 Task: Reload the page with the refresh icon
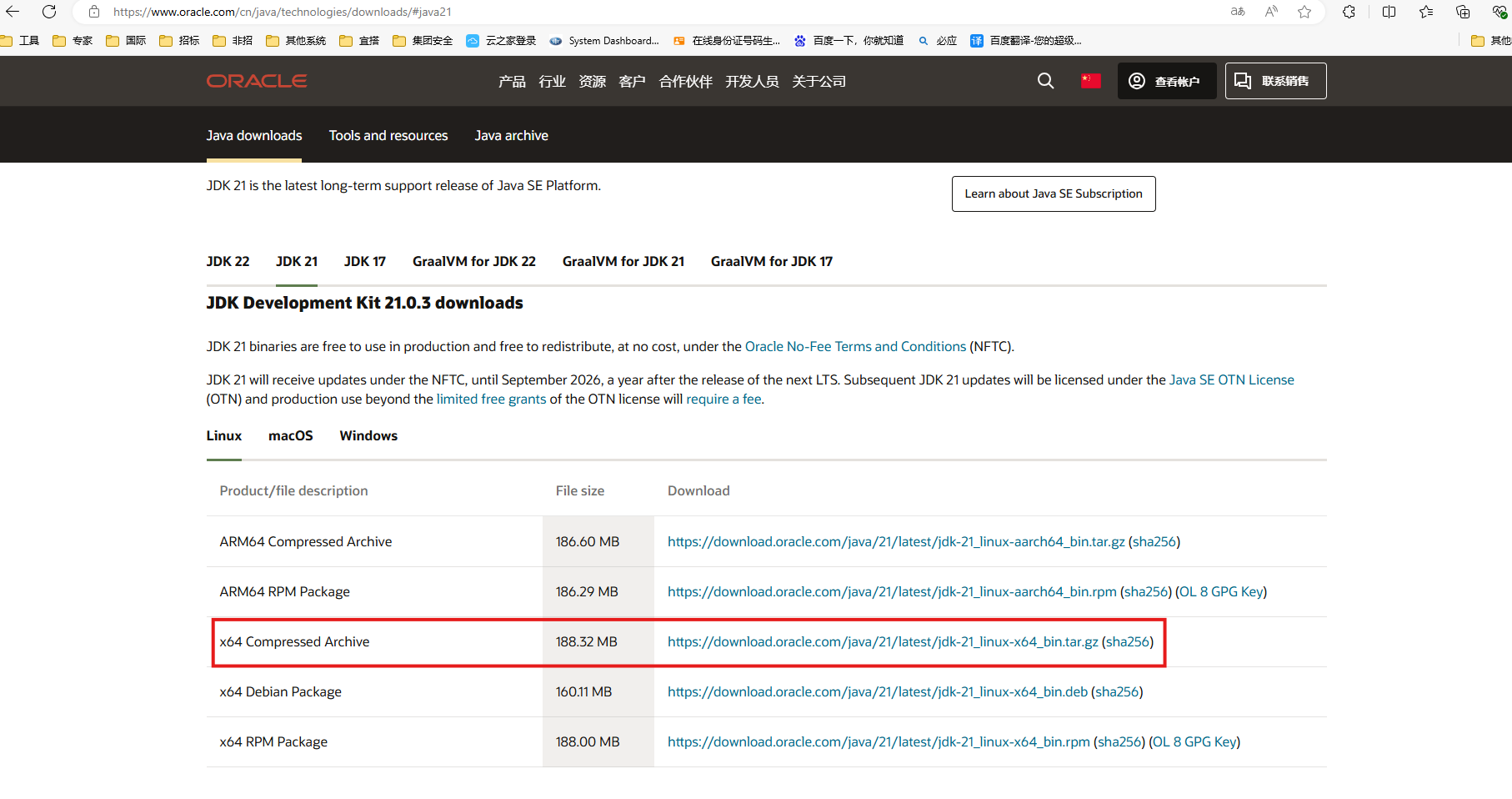49,12
